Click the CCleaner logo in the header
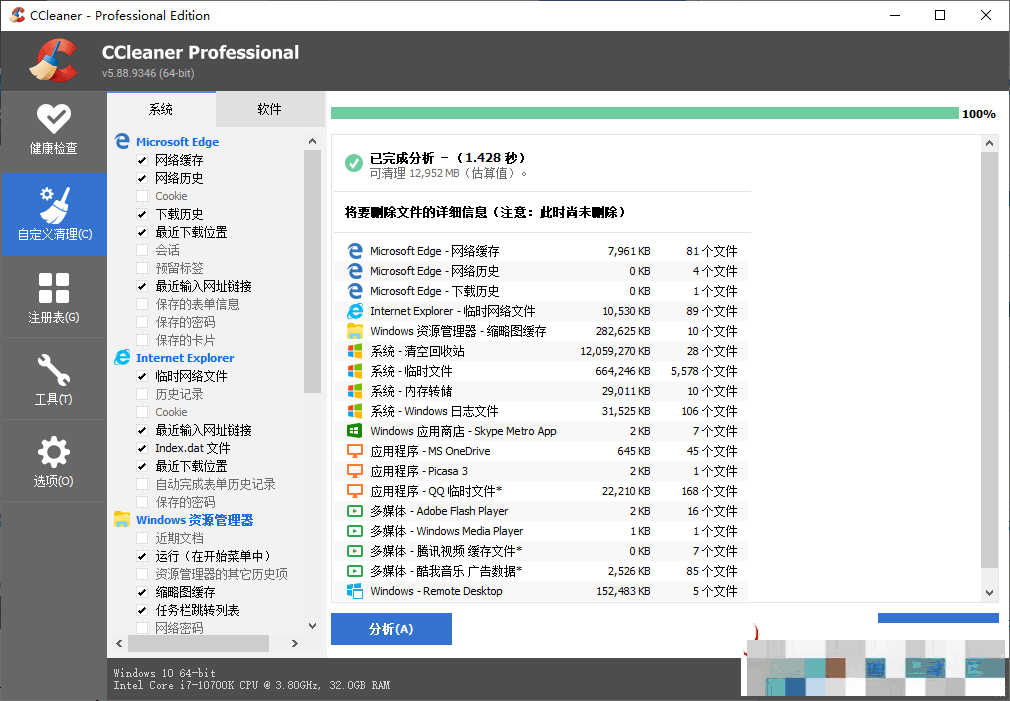 pos(54,61)
